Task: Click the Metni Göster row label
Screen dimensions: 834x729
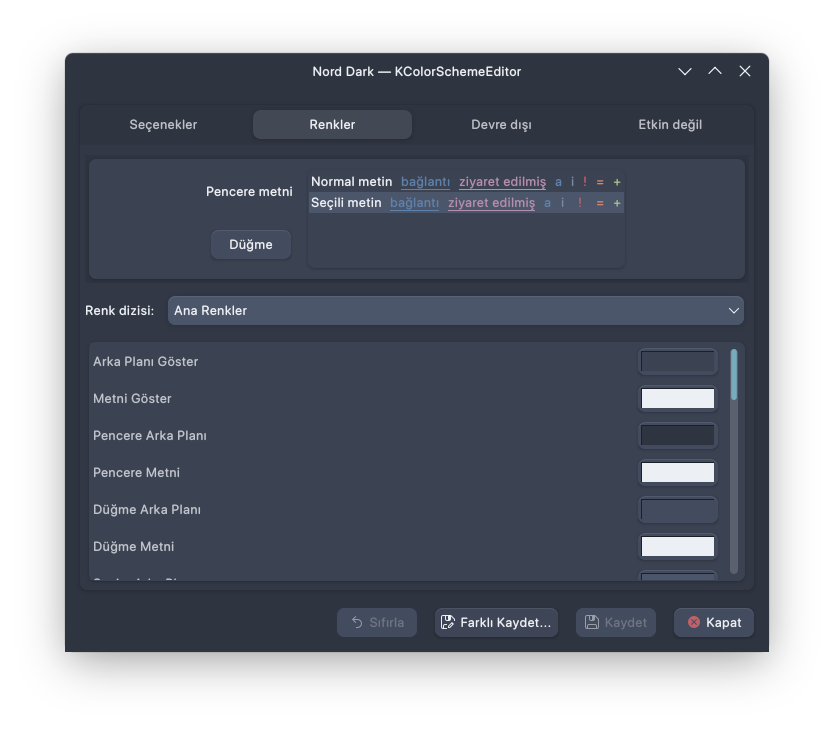Action: tap(132, 399)
